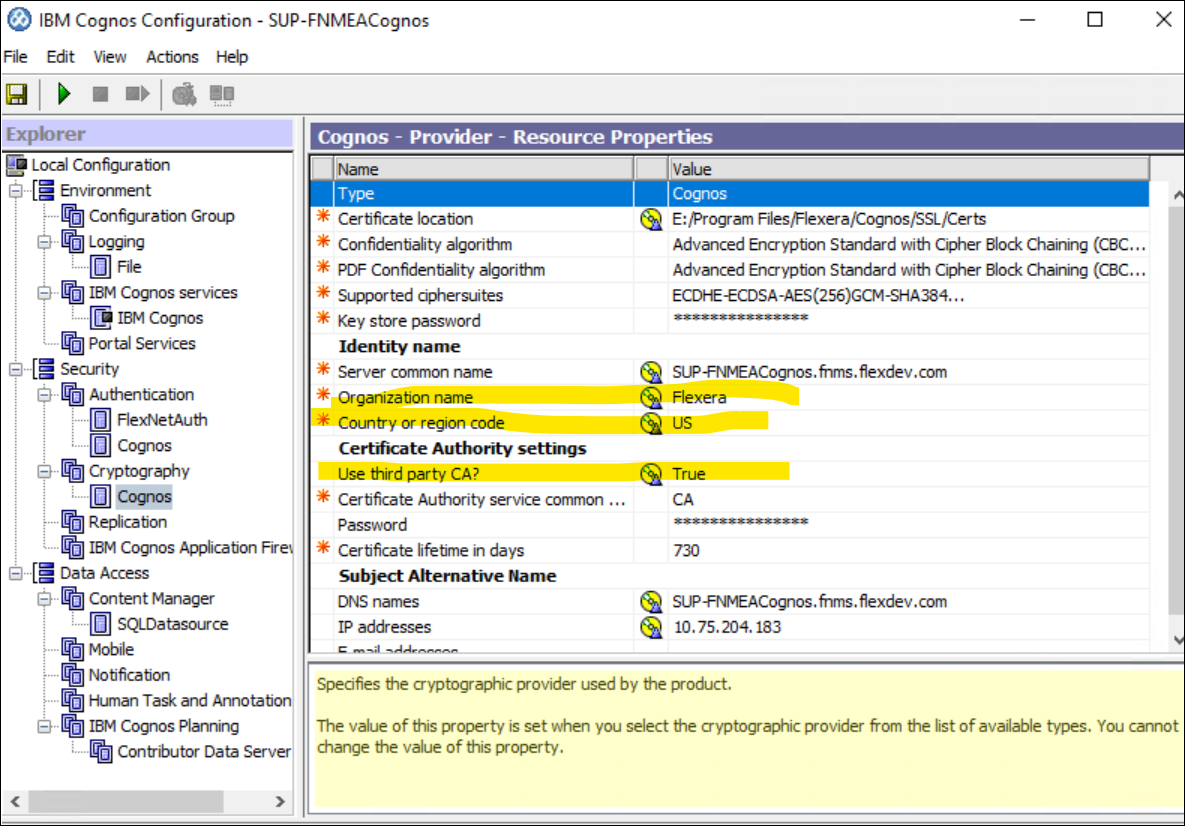Select Human Task and Annotation tree item

pyautogui.click(x=190, y=701)
